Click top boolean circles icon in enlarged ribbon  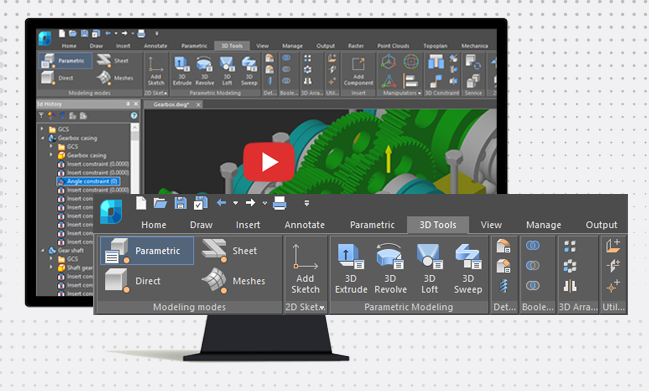[x=533, y=246]
